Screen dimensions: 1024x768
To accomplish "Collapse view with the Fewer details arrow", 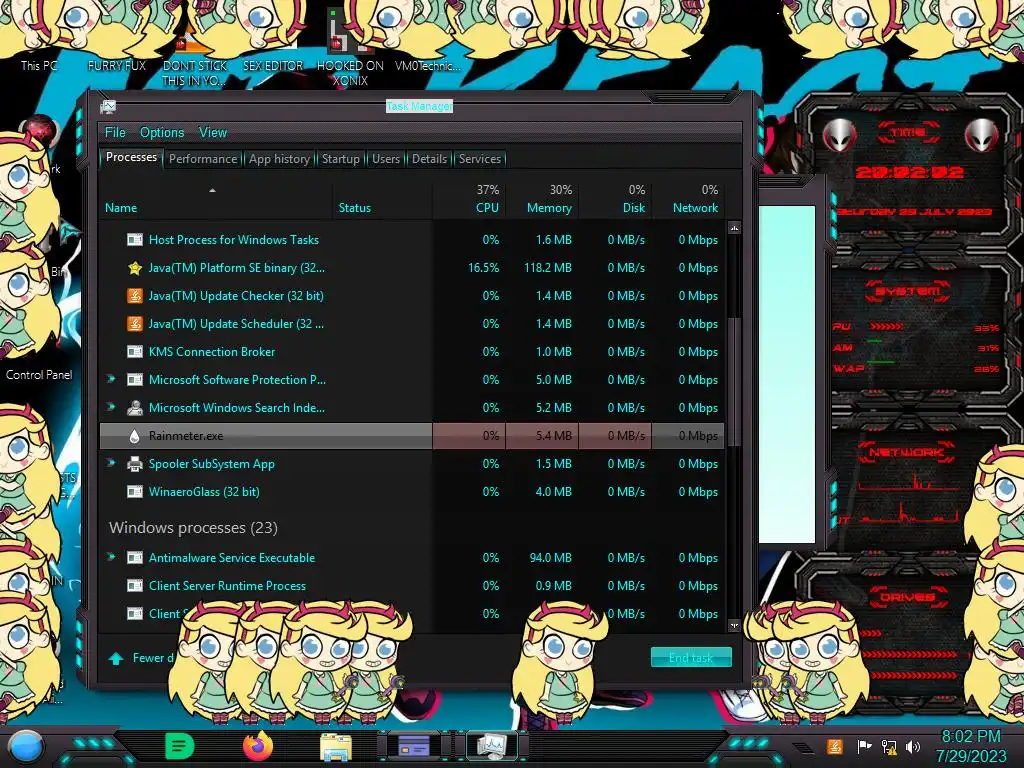I will coord(116,658).
